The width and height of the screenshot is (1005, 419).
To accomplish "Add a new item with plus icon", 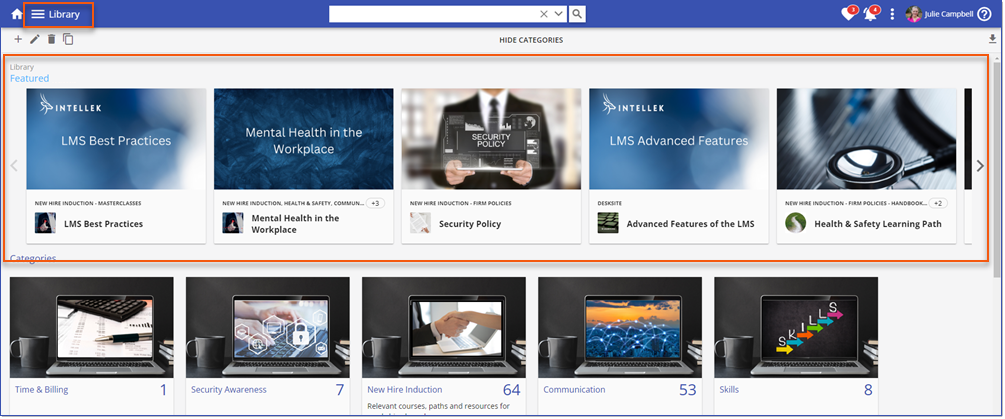I will [x=18, y=40].
